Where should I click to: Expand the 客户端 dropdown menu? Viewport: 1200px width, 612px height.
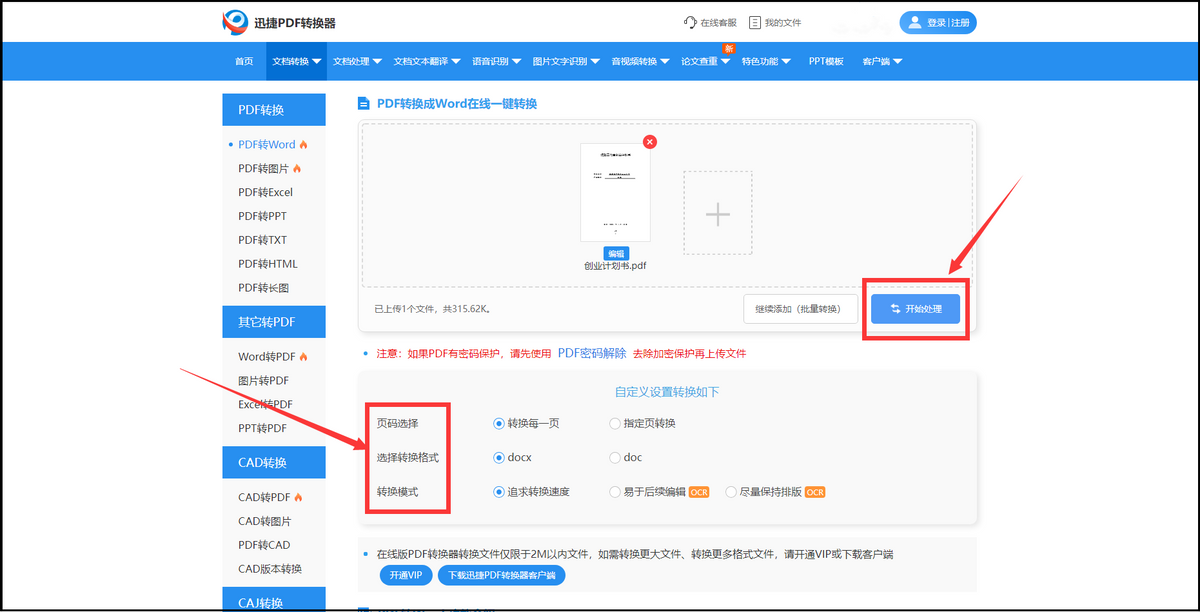882,61
